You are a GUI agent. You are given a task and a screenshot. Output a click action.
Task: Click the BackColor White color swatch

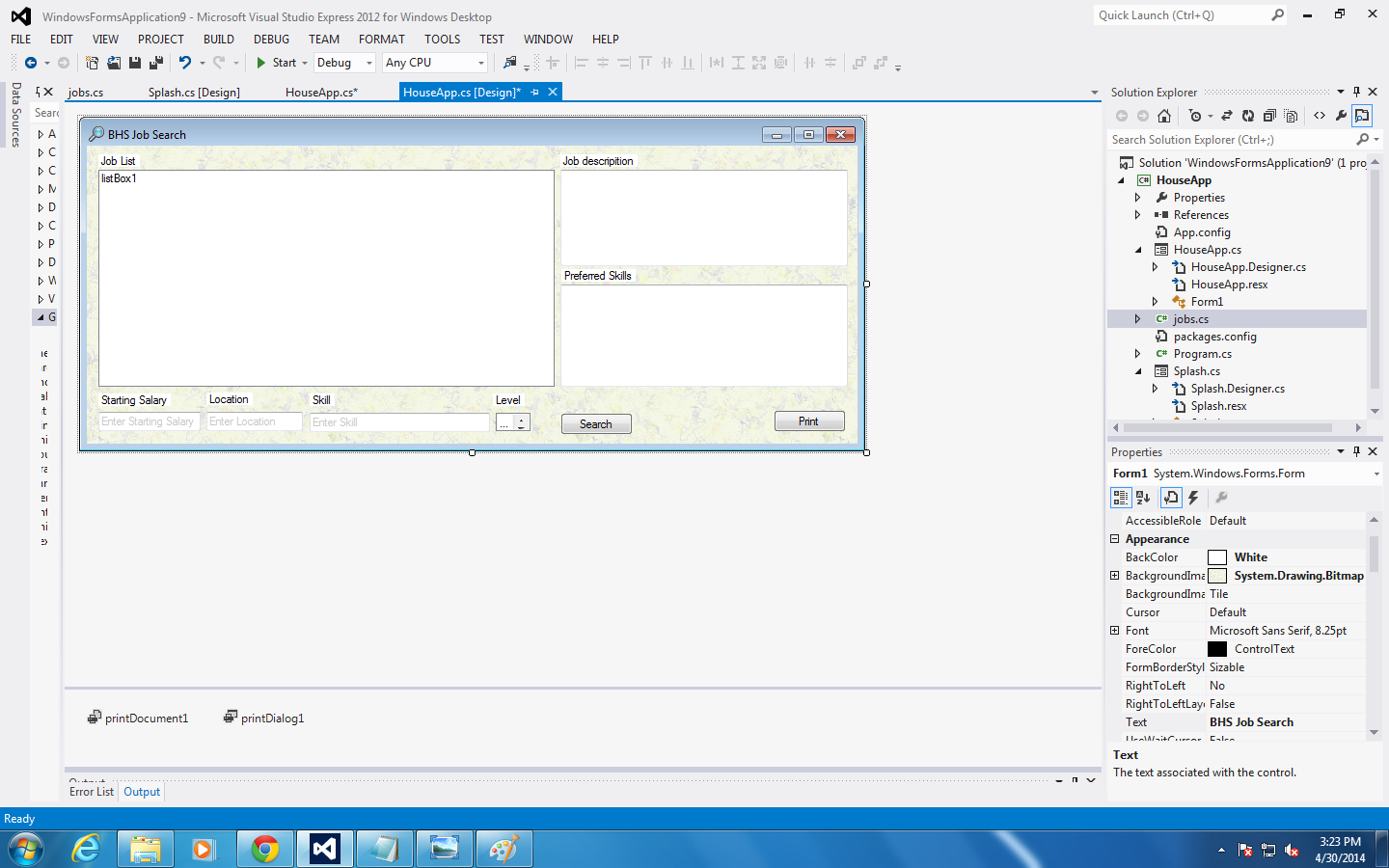1217,557
